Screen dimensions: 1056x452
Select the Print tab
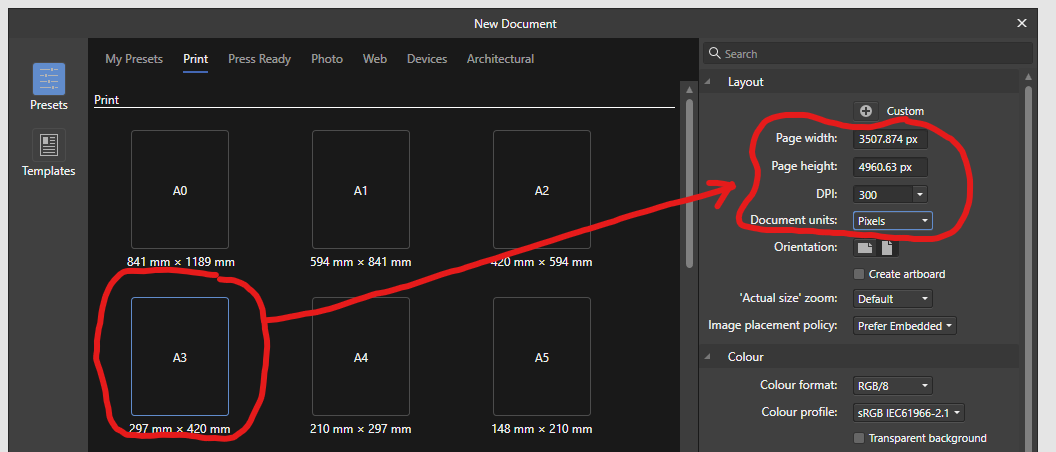pyautogui.click(x=195, y=59)
